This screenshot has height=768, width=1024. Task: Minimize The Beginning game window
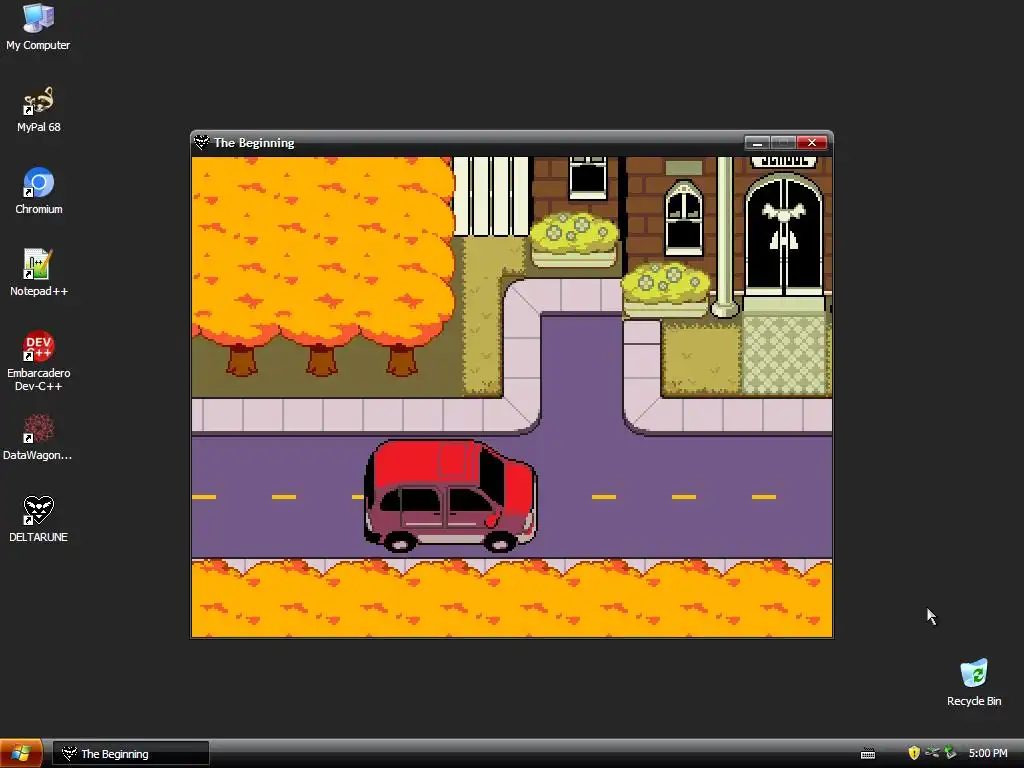tap(757, 142)
